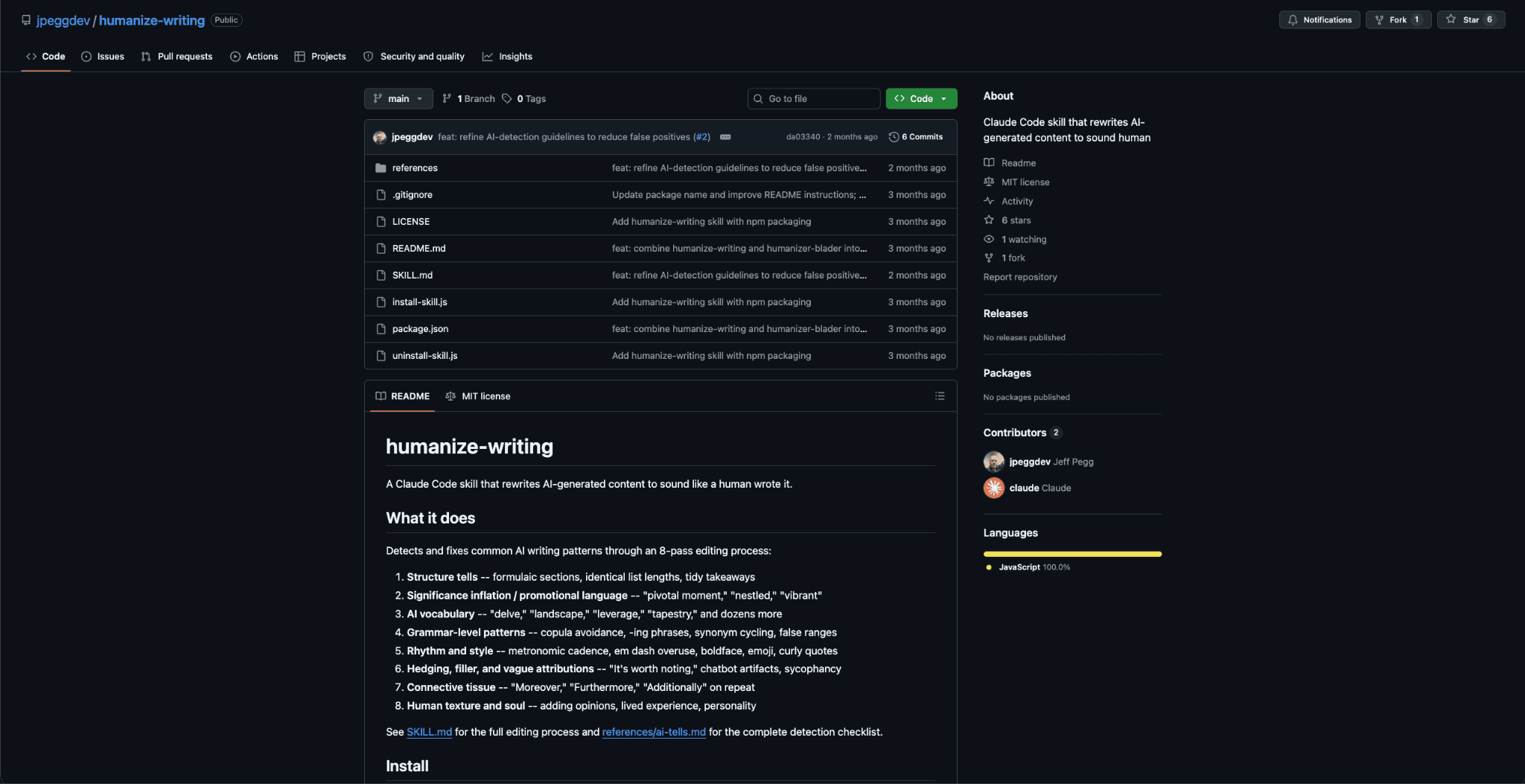Open the Releases heading link
1525x784 pixels.
[1005, 313]
